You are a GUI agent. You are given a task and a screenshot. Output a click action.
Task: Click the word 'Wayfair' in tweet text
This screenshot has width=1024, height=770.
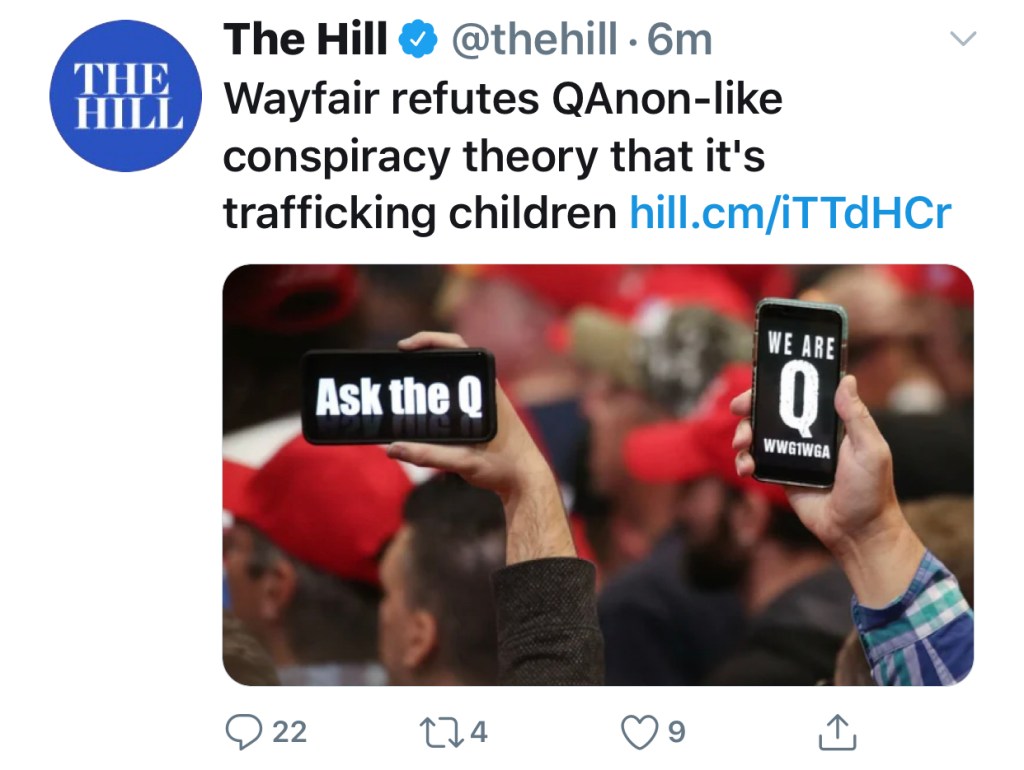301,99
